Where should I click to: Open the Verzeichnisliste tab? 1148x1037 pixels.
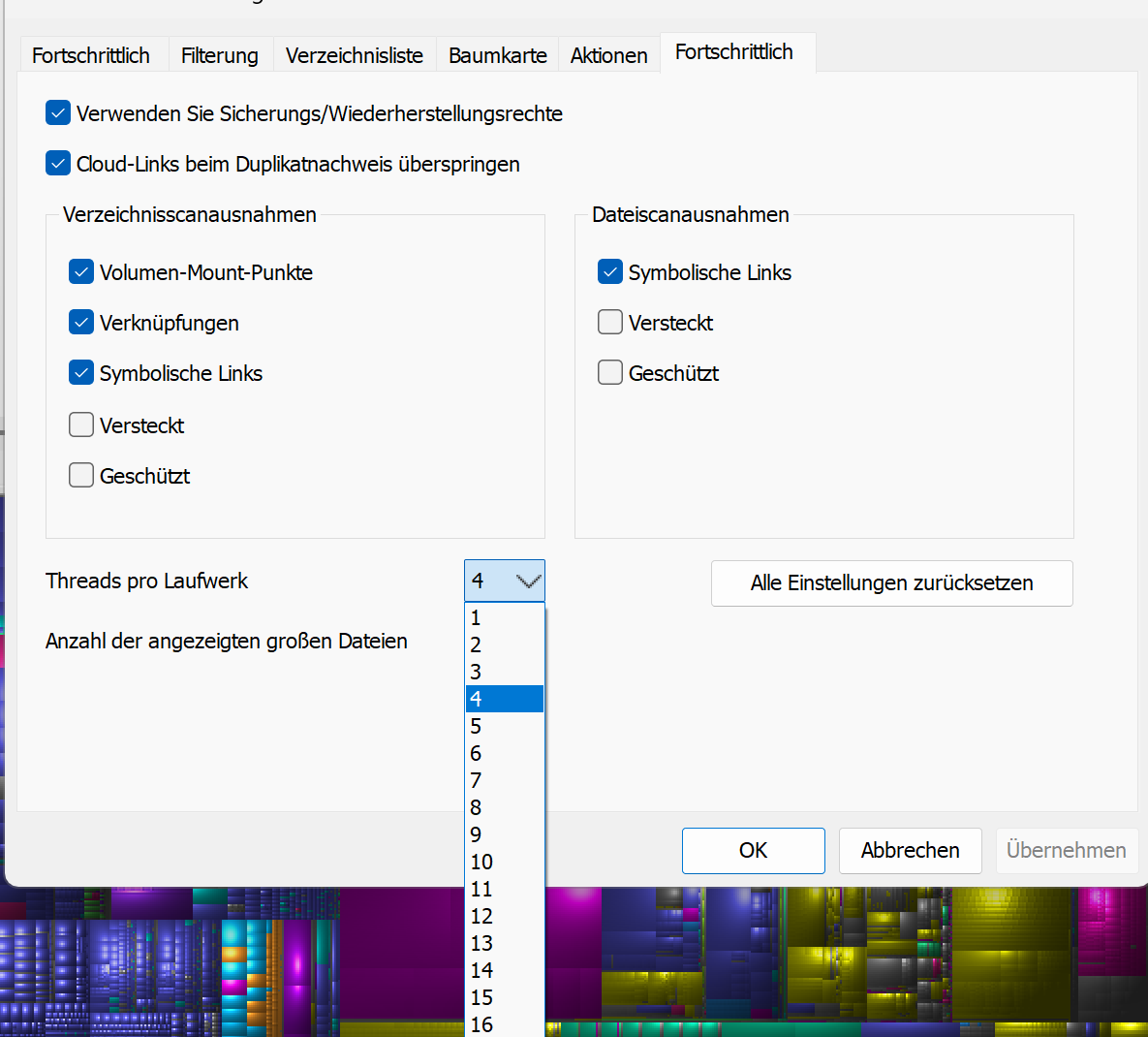355,55
